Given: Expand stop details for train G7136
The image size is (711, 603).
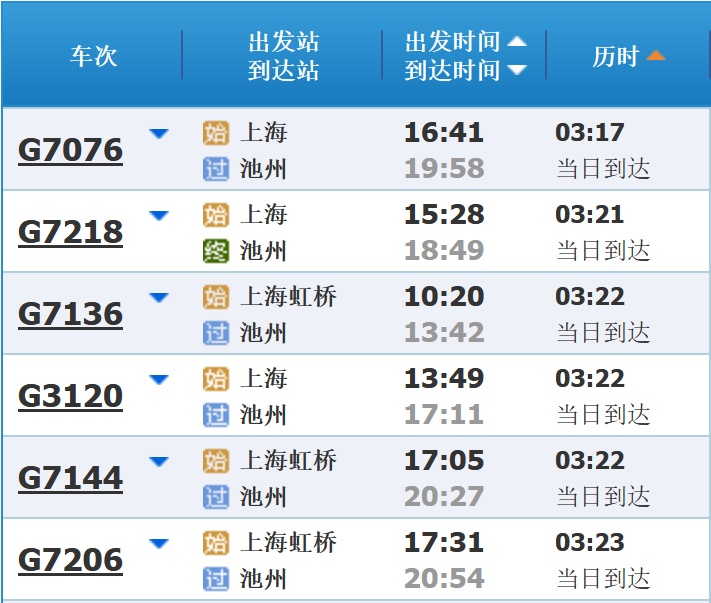Looking at the screenshot, I should (158, 298).
